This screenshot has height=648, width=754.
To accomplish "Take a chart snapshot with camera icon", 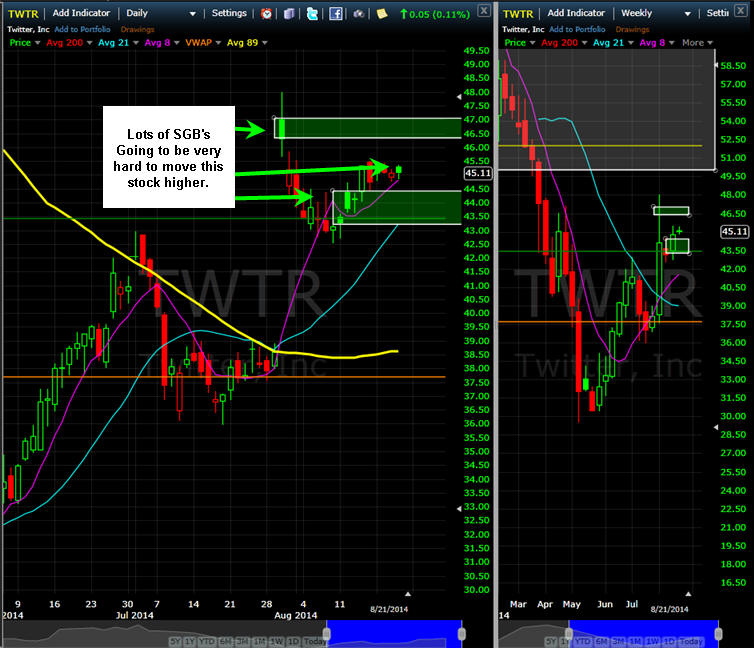I will tap(359, 13).
